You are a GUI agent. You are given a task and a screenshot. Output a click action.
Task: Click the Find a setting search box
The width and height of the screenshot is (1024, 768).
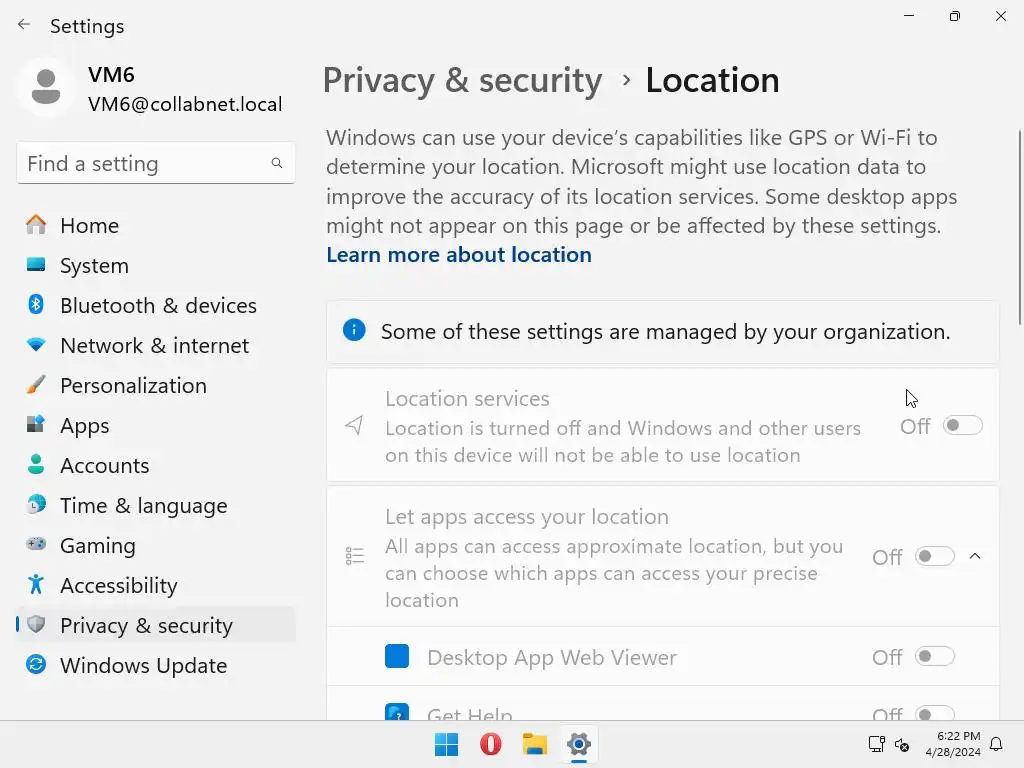(145, 163)
